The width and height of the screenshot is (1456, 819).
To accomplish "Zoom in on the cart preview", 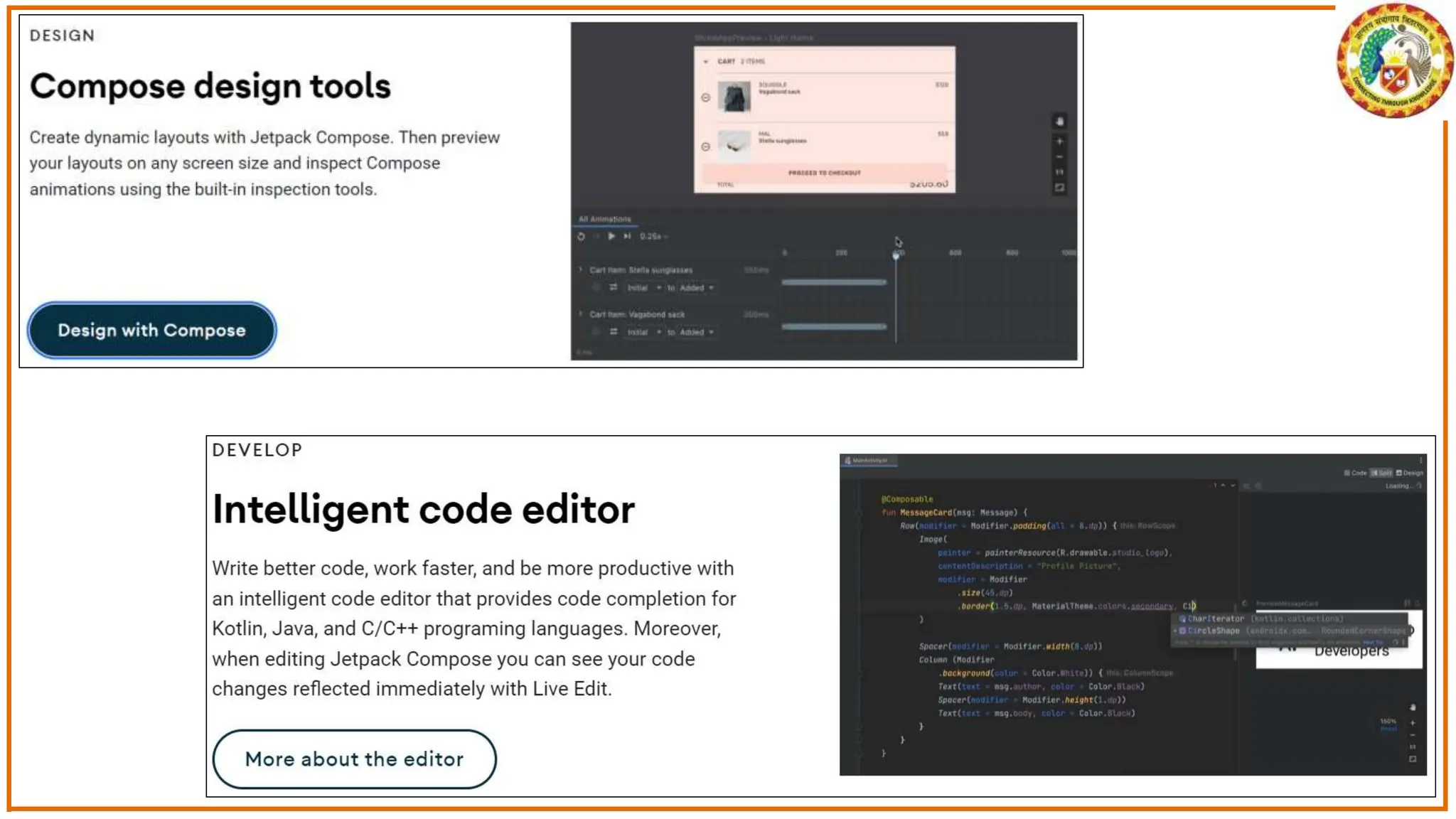I will (x=1059, y=141).
